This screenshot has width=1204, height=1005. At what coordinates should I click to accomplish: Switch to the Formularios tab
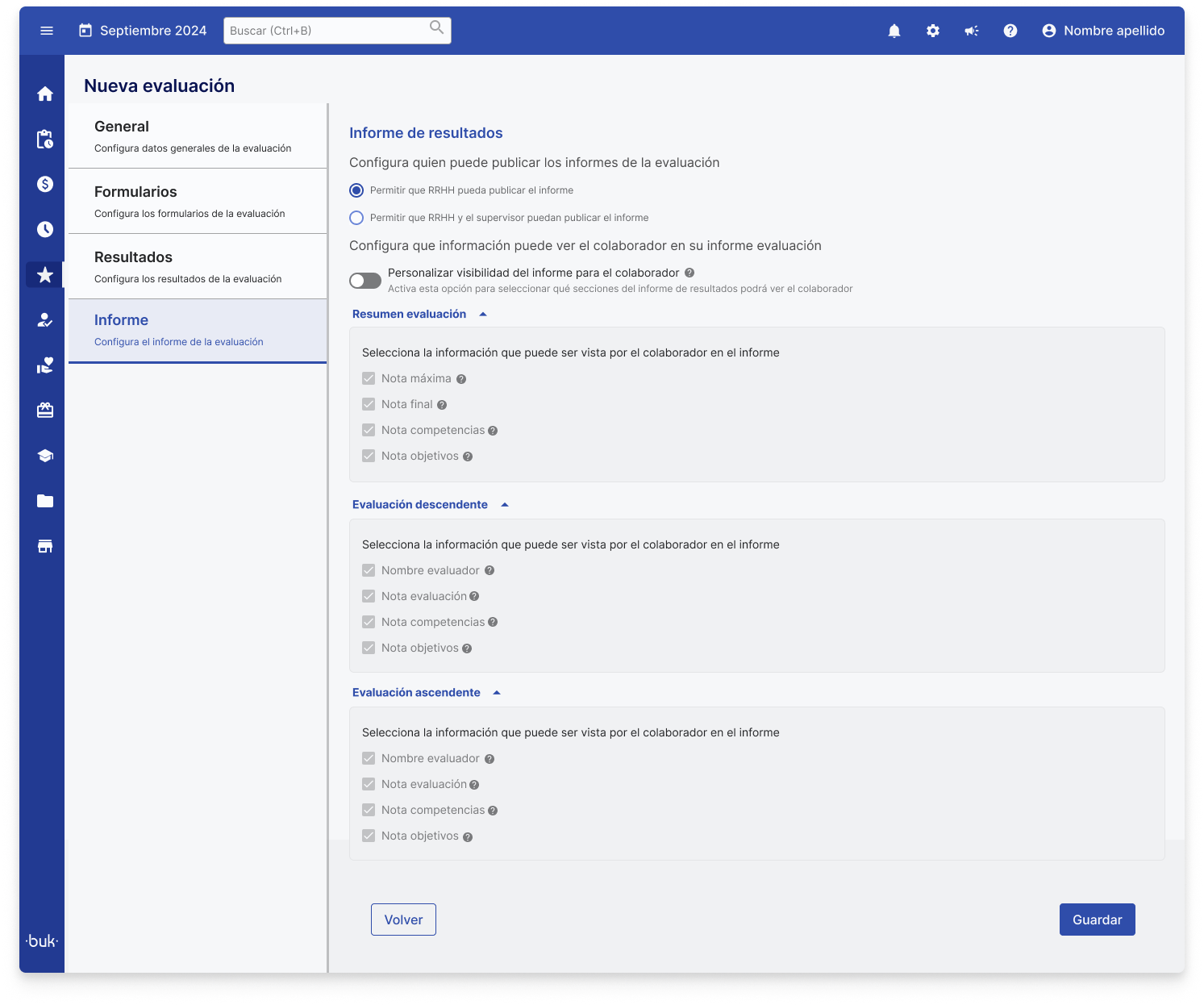[198, 201]
